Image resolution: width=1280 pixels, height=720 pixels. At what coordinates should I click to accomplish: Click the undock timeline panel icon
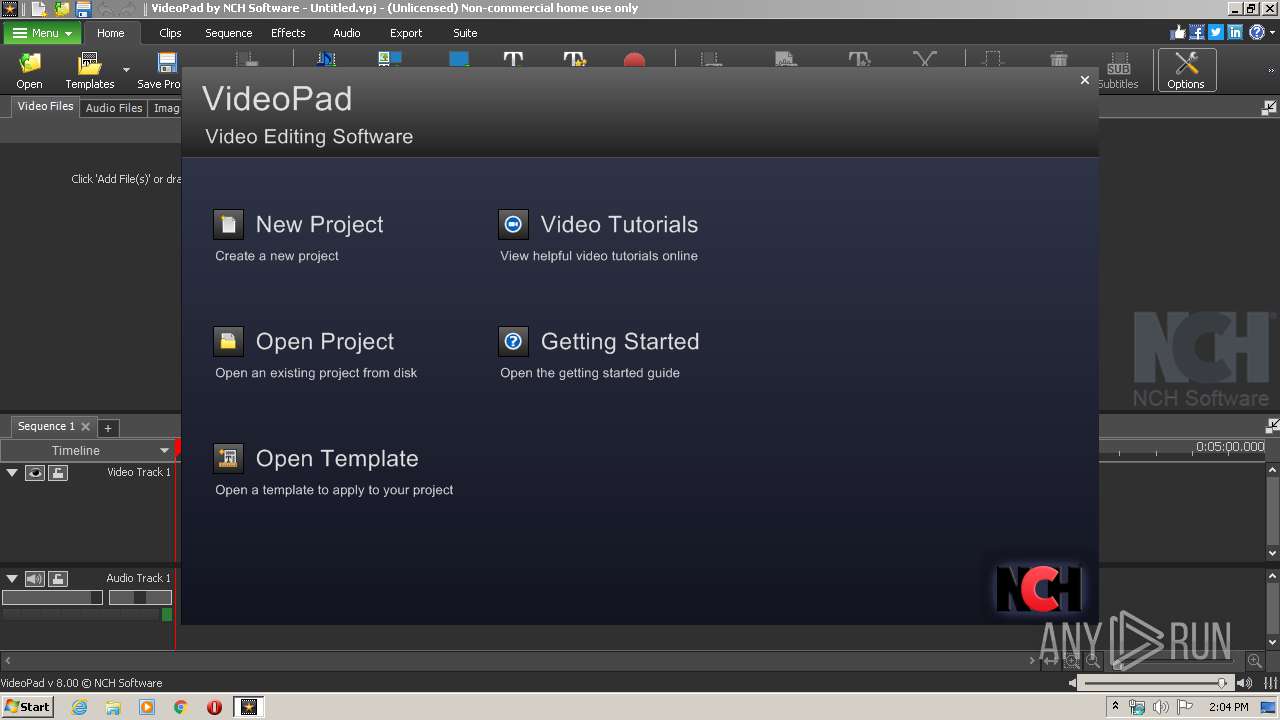coord(1272,426)
